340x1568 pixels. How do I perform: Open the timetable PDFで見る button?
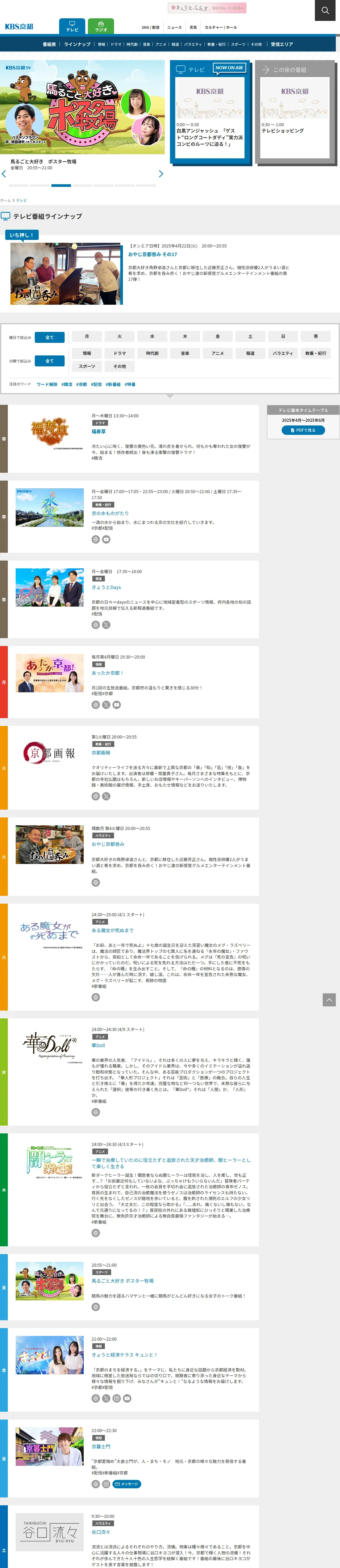[303, 430]
